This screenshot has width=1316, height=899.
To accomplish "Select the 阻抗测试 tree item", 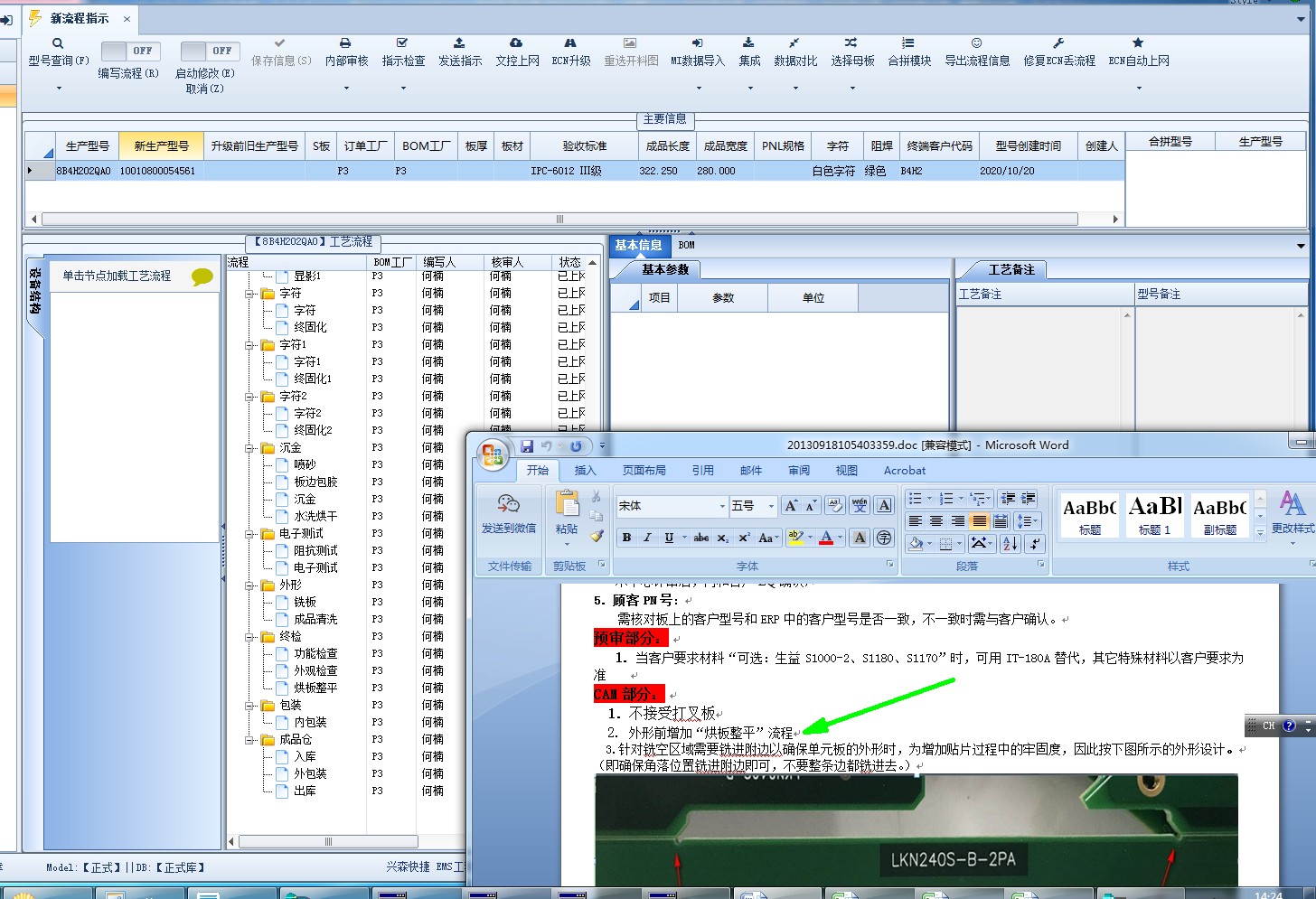I will (315, 550).
